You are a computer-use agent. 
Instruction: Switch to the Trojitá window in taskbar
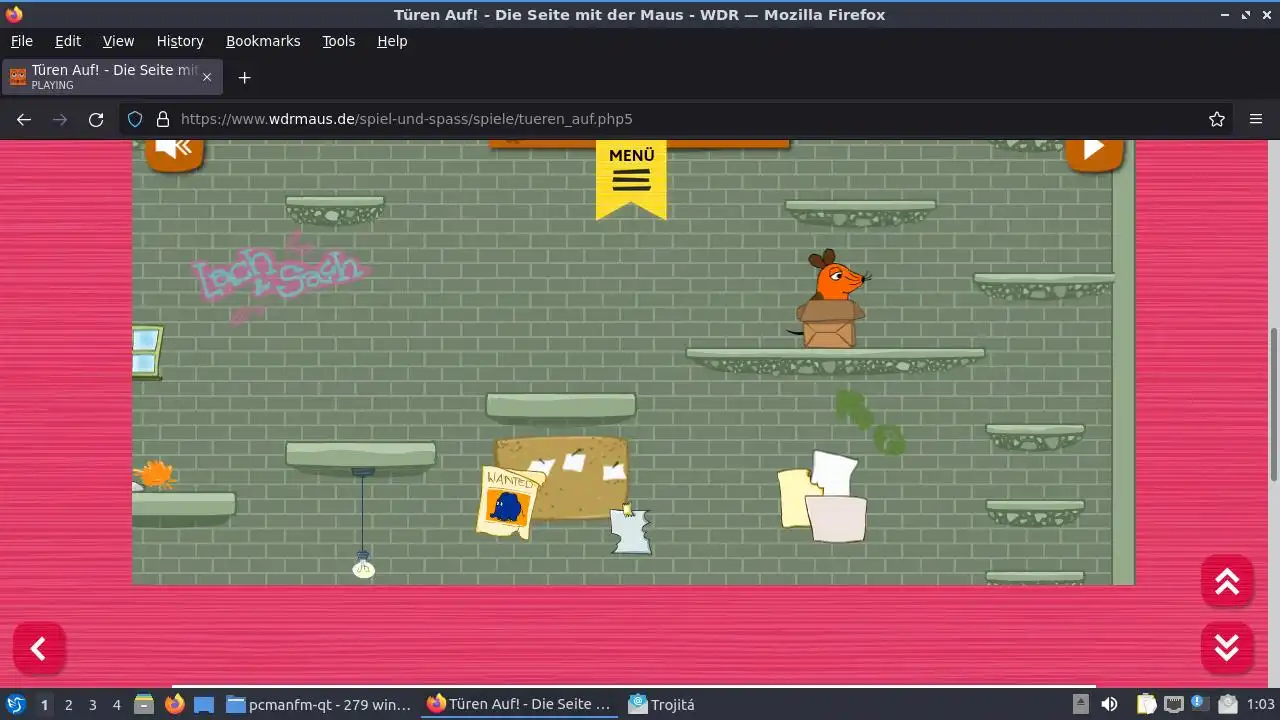661,704
